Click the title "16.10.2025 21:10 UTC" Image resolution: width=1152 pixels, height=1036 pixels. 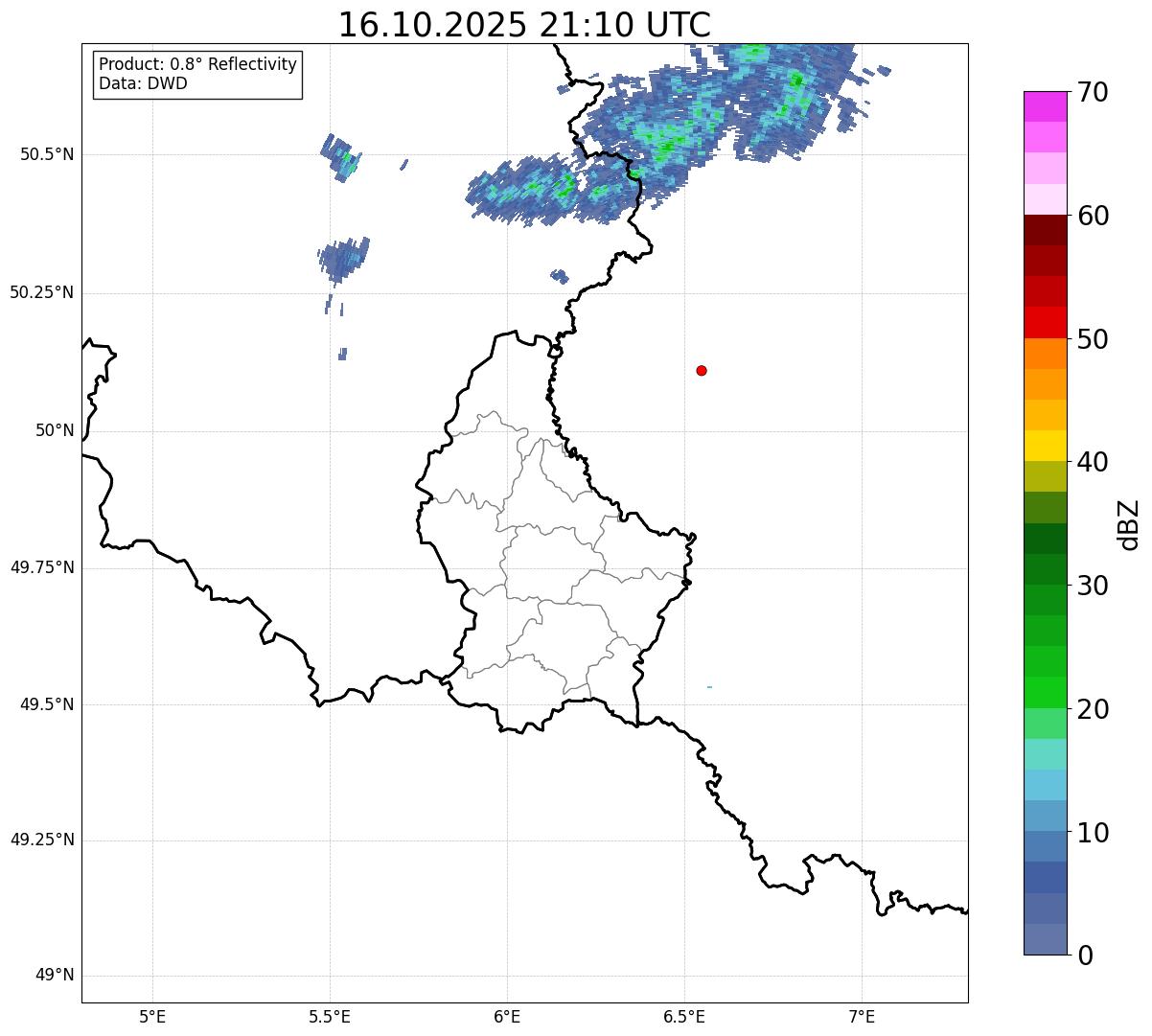pyautogui.click(x=524, y=25)
